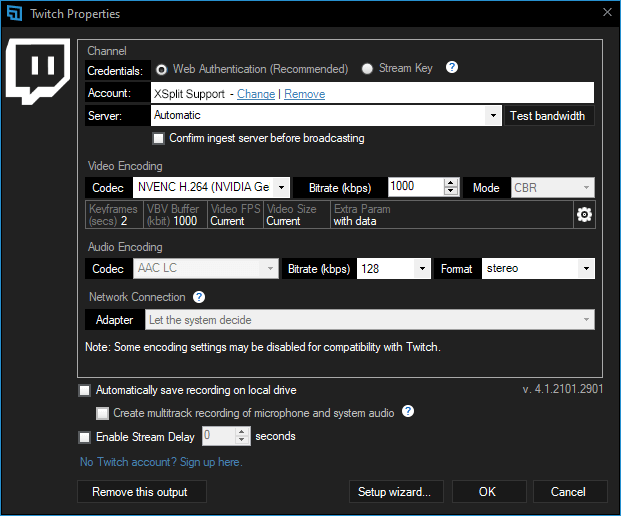Confirm settings with OK button
This screenshot has height=516, width=621.
pos(489,491)
